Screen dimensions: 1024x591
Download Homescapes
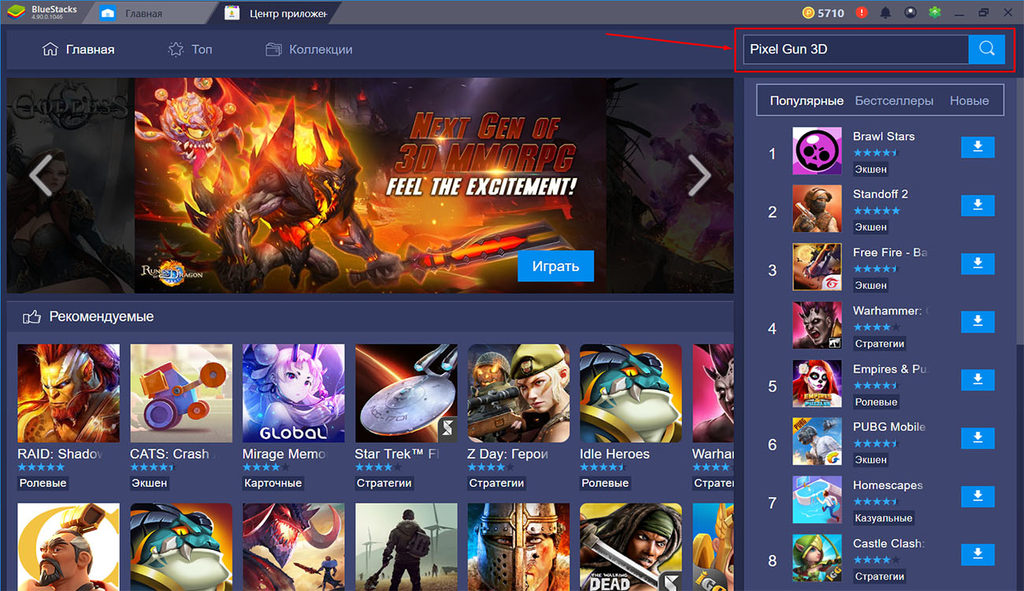tap(978, 496)
